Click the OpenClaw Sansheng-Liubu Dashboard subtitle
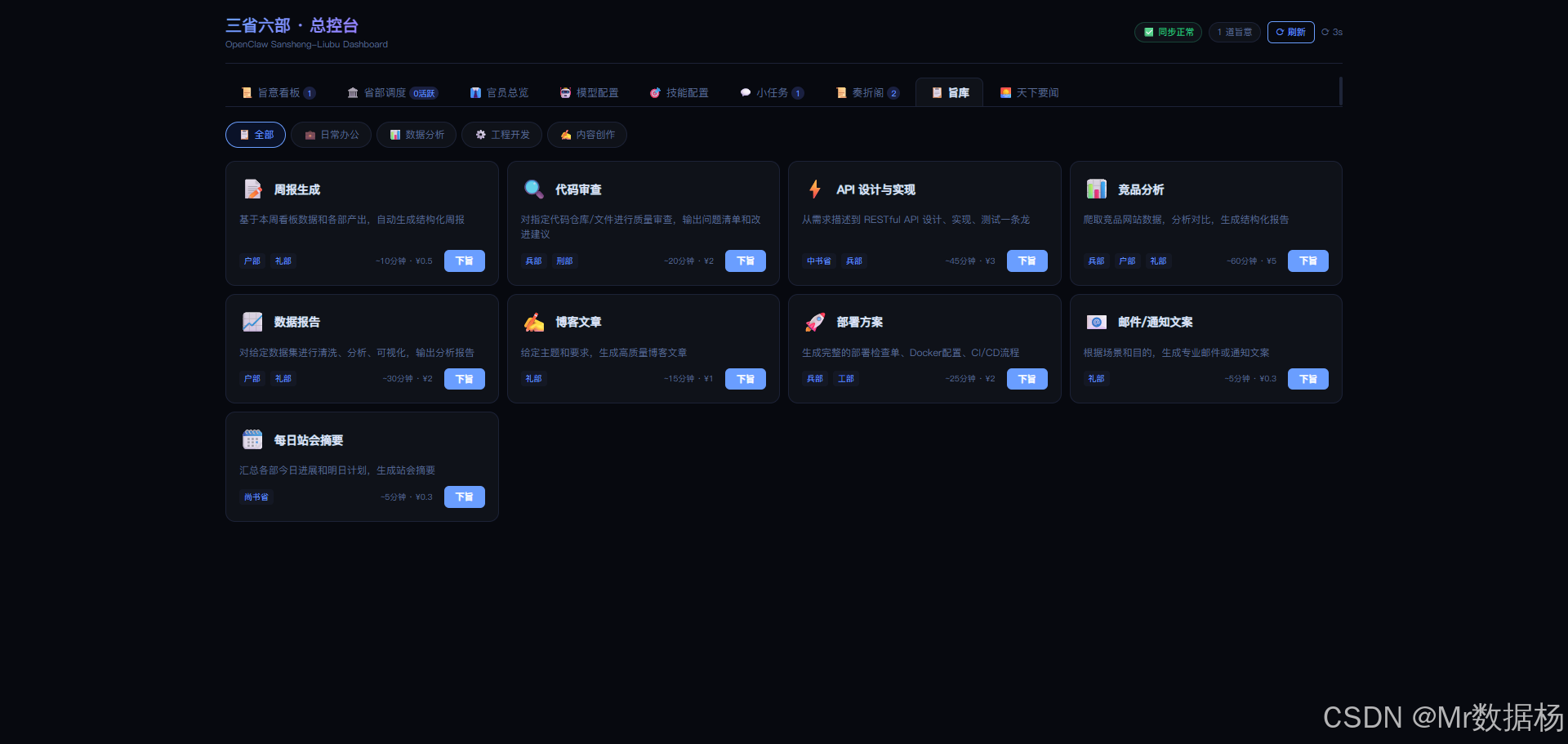The width and height of the screenshot is (1568, 744). [x=306, y=45]
